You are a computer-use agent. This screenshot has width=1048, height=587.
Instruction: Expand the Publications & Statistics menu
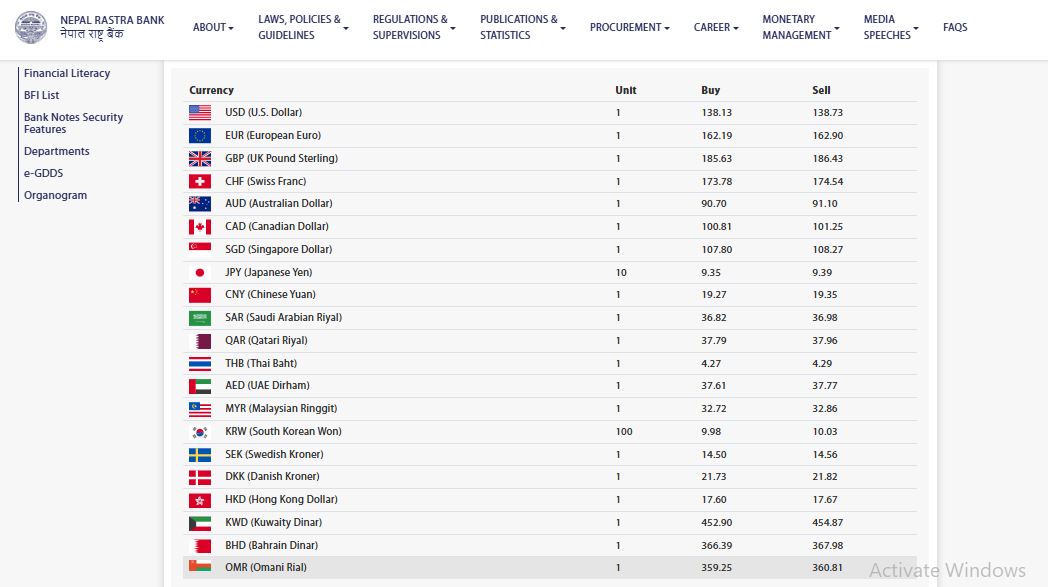pyautogui.click(x=522, y=27)
